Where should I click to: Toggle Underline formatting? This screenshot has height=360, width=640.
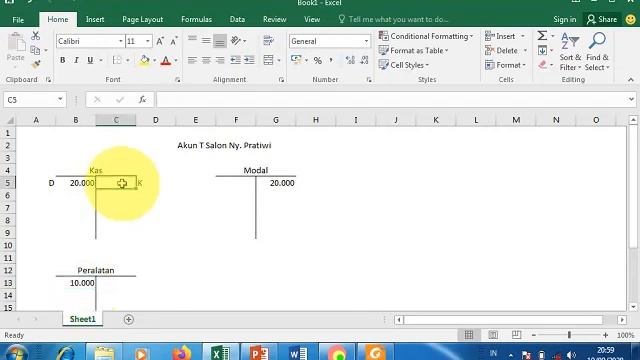pos(90,60)
